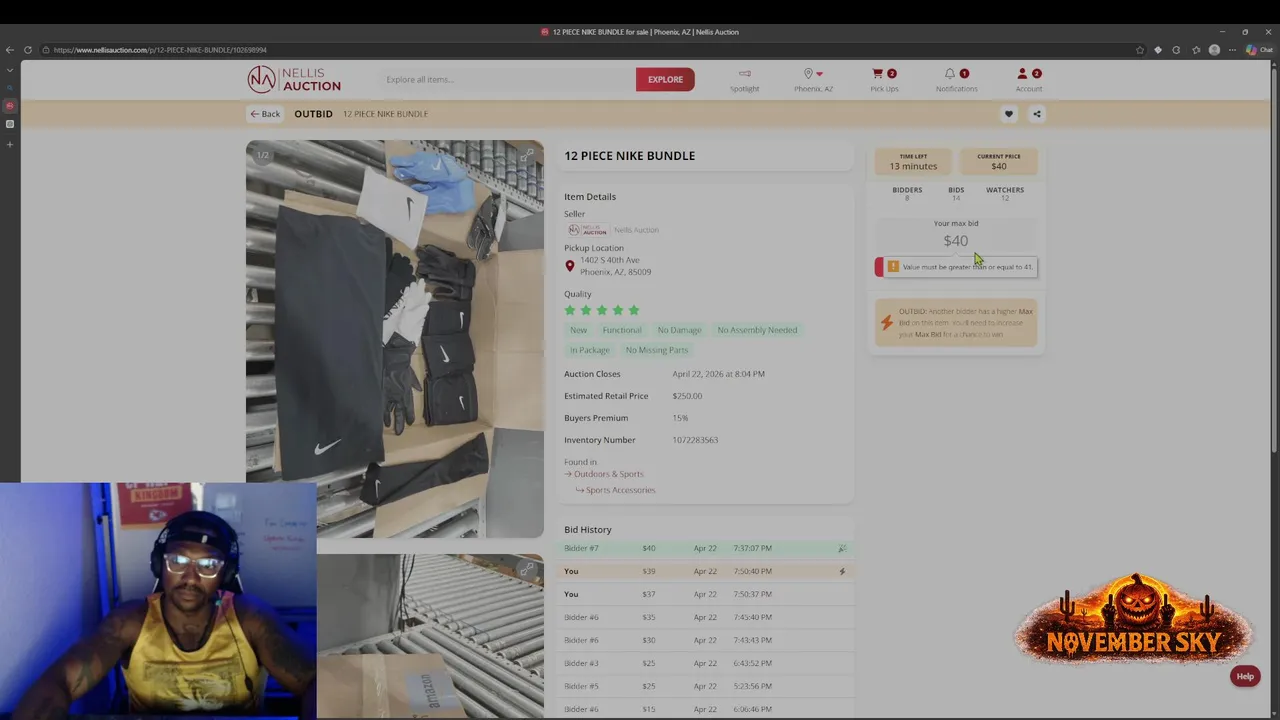Click the Bidders count
This screenshot has width=1280, height=720.
(907, 194)
